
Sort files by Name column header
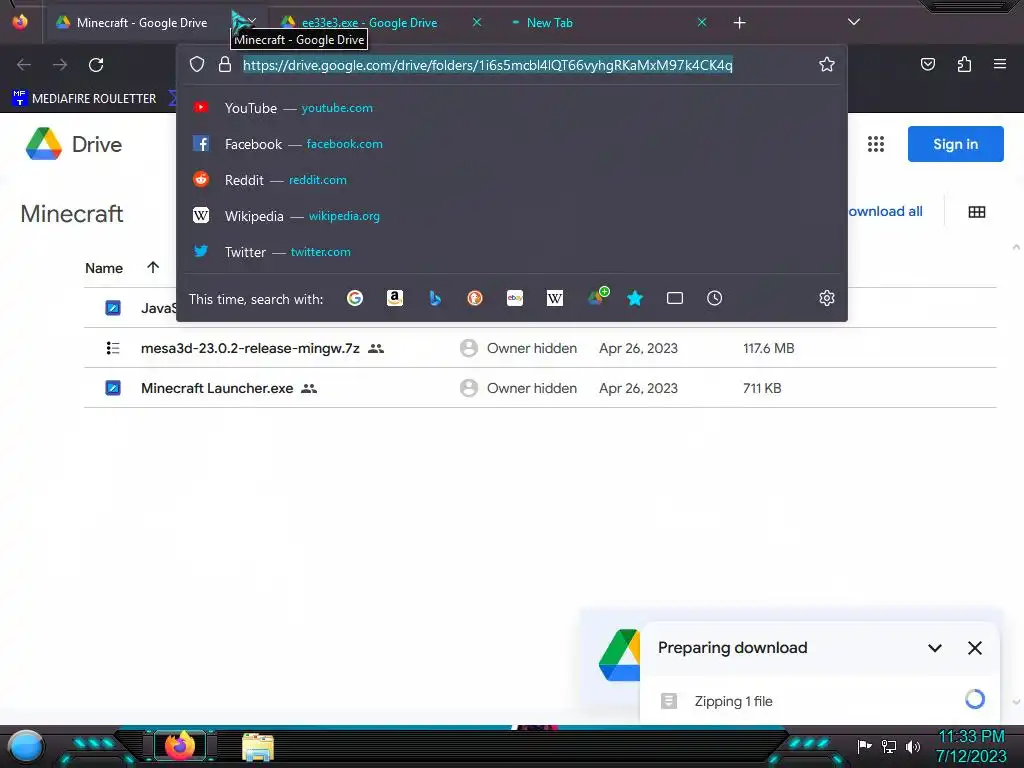(104, 268)
